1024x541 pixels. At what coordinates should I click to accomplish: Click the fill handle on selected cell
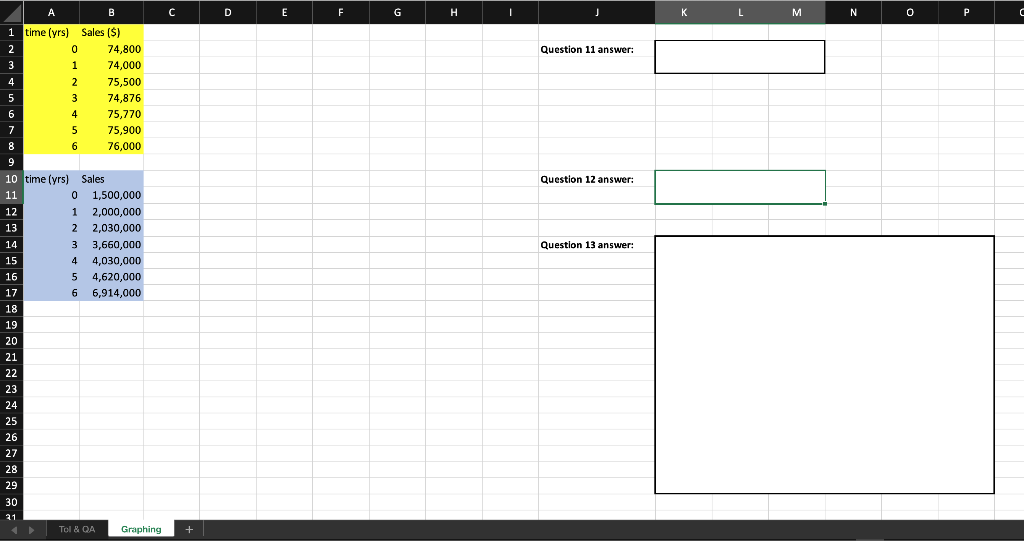point(825,204)
